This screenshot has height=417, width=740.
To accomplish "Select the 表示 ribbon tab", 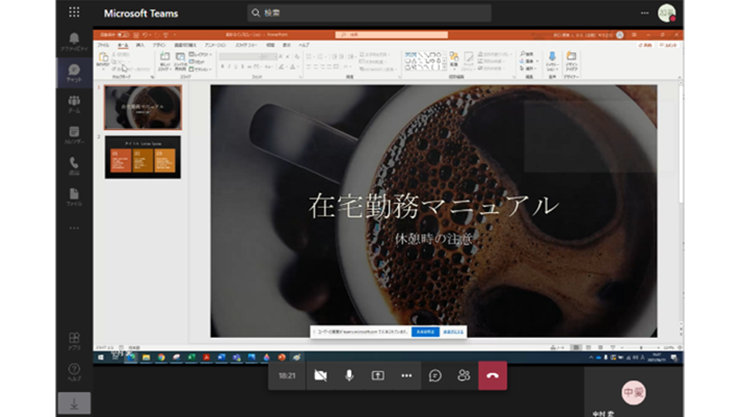I will point(286,45).
